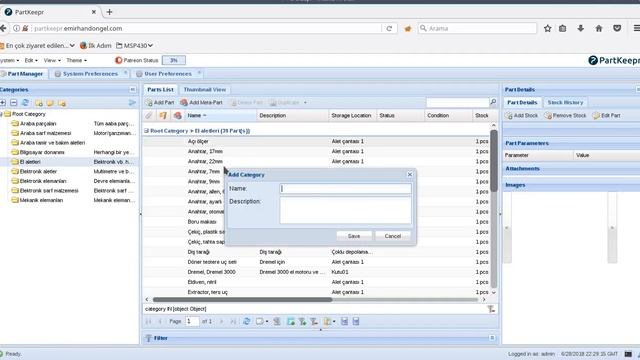Click Cancel in Add Category dialog
Viewport: 640px width, 360px height.
coord(393,236)
